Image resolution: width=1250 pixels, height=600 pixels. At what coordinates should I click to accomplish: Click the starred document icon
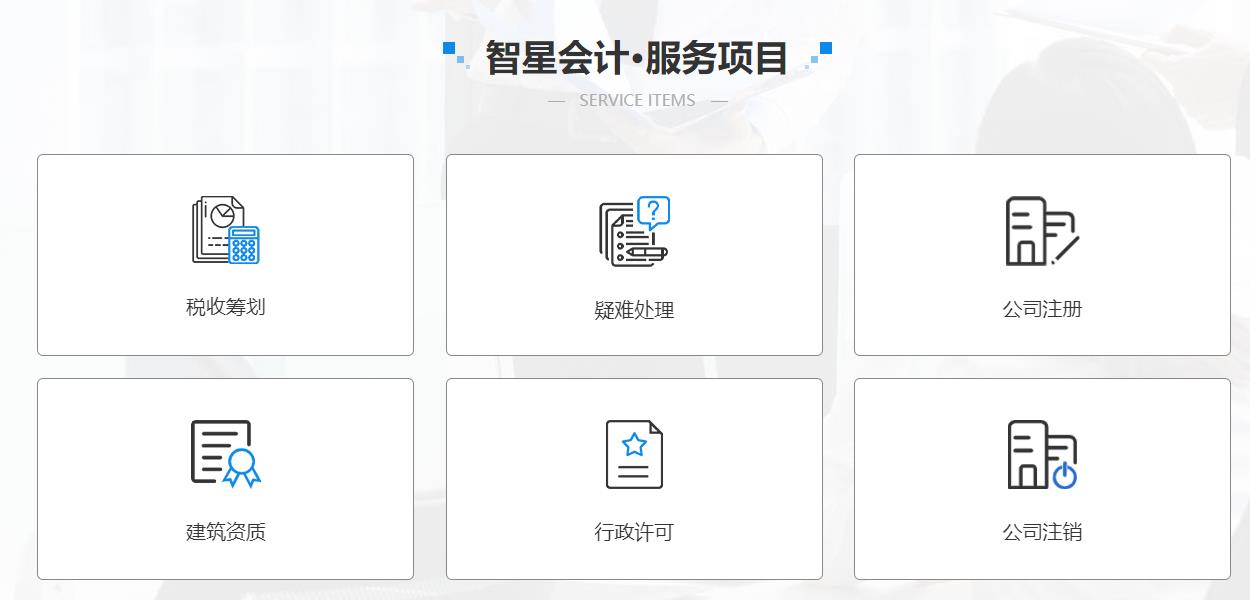[634, 454]
